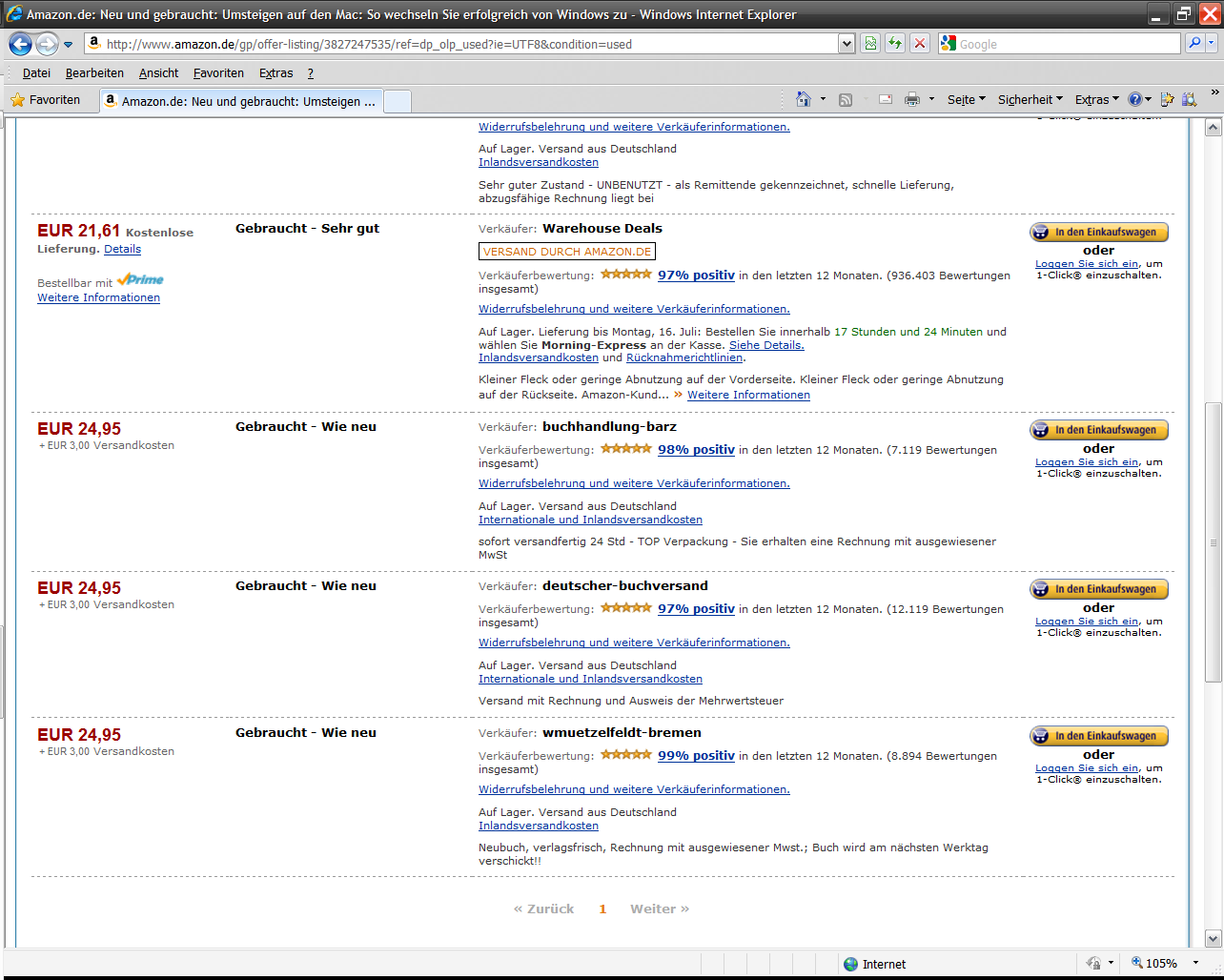
Task: Click the VERSAND DURCH AMAZON.DE badge
Action: [x=567, y=252]
